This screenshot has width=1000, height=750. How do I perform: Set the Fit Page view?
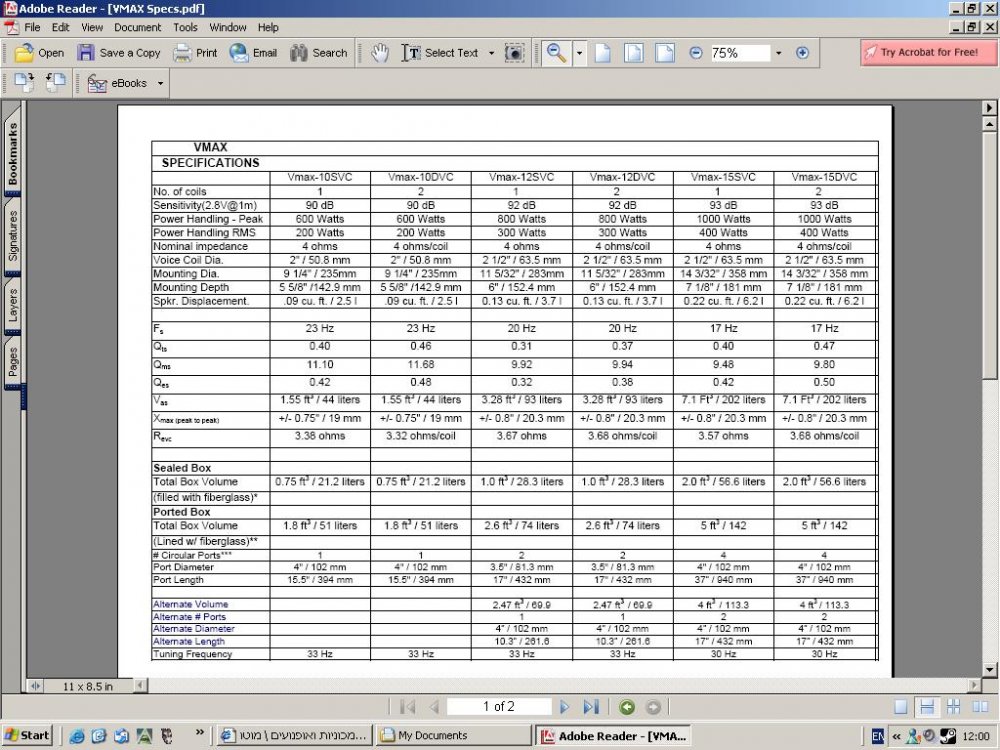click(633, 53)
